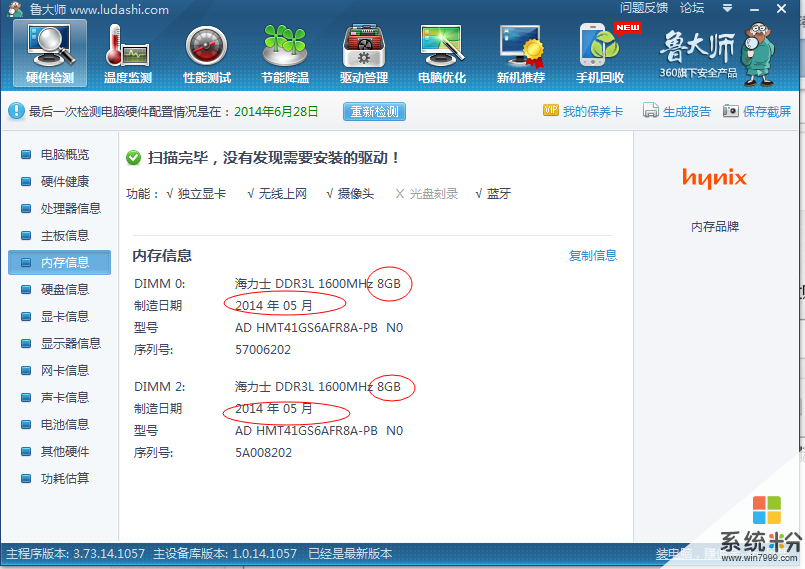This screenshot has height=569, width=805.
Task: Open the 论坛 forum link
Action: (x=692, y=8)
